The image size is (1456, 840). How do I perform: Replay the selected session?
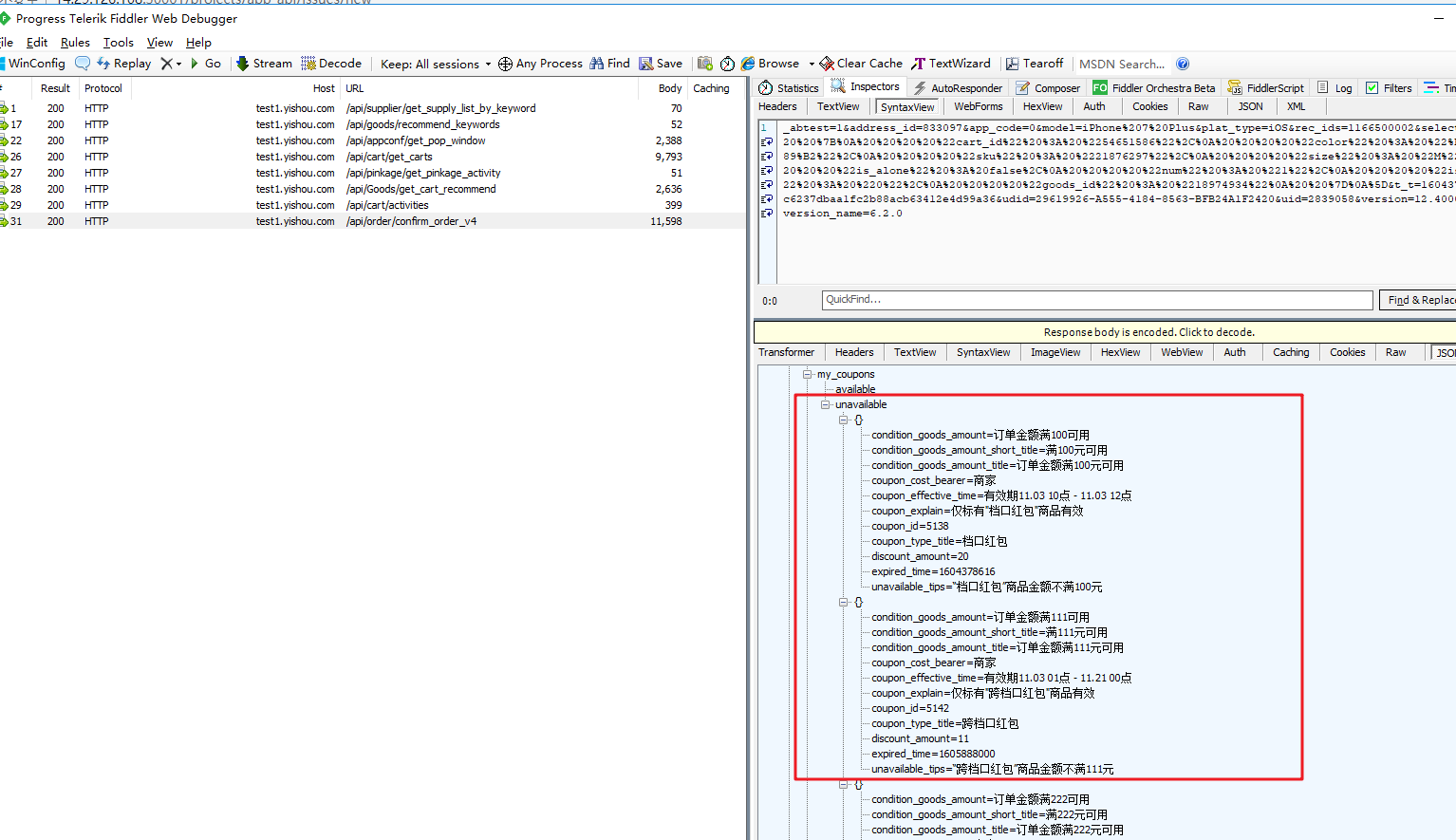(x=123, y=64)
